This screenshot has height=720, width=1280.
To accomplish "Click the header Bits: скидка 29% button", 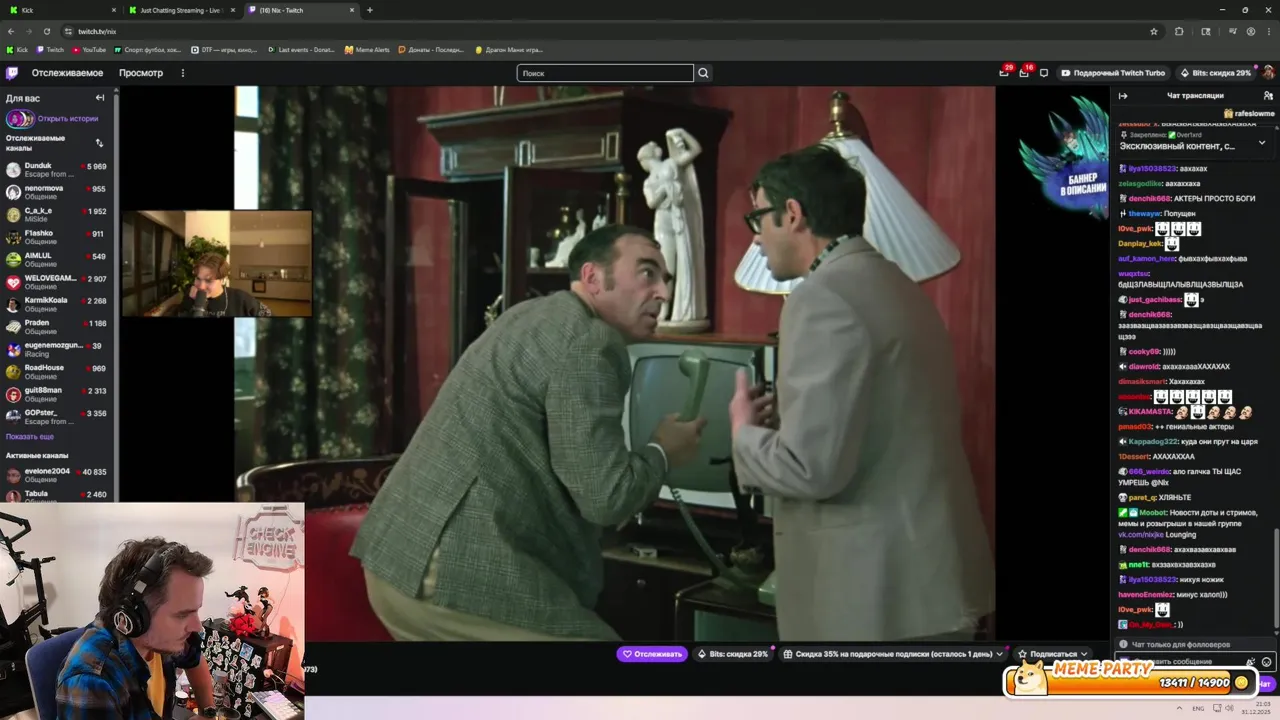I will coord(1216,73).
